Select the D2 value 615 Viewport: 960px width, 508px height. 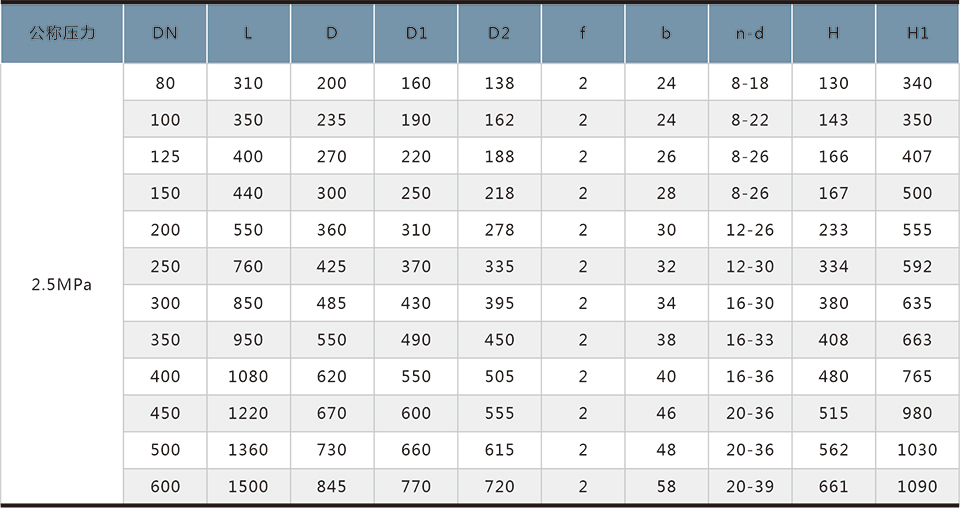pos(499,450)
